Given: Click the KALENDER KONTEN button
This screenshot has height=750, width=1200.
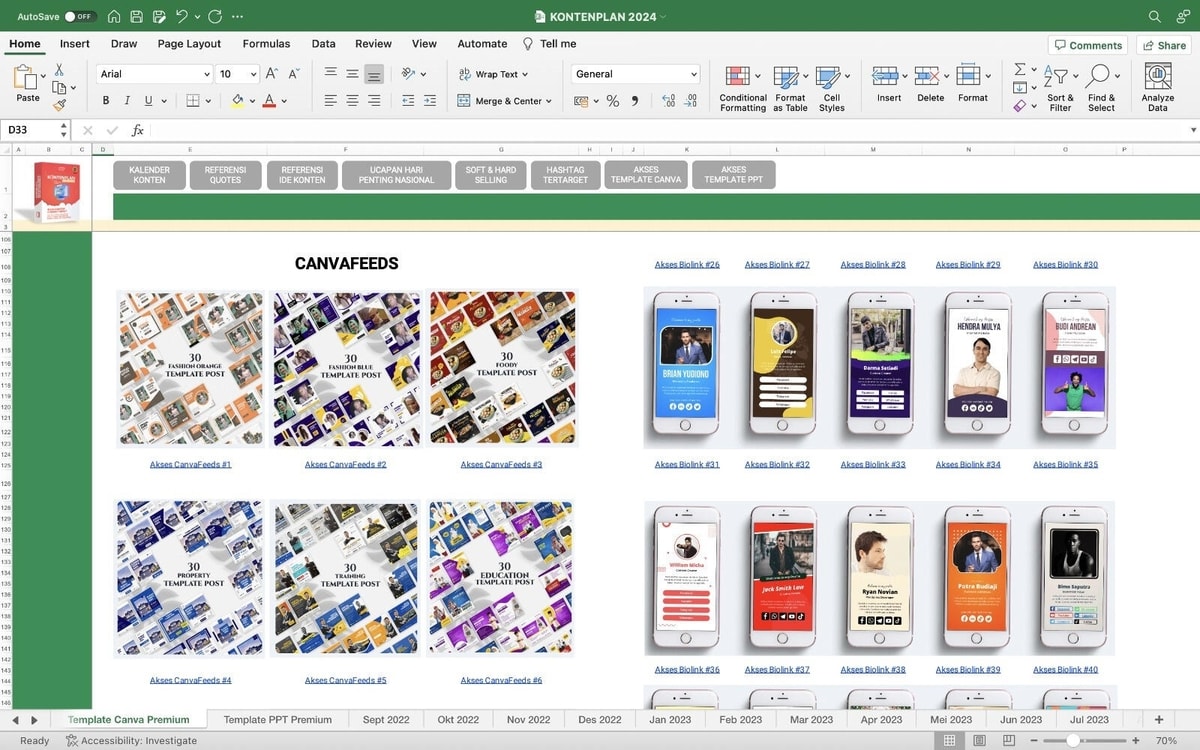Looking at the screenshot, I should pyautogui.click(x=149, y=175).
